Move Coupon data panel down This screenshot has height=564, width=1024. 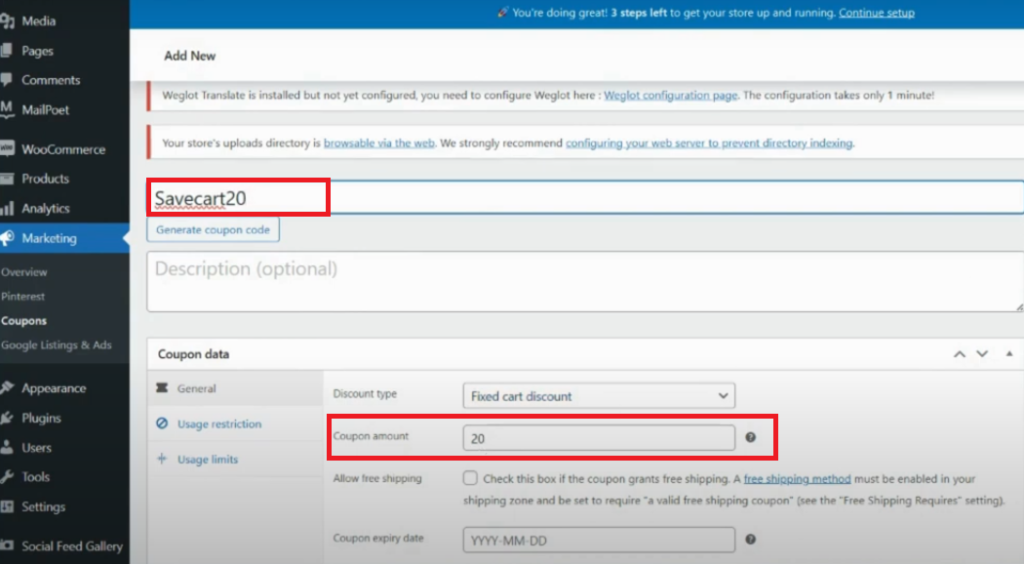(x=982, y=354)
